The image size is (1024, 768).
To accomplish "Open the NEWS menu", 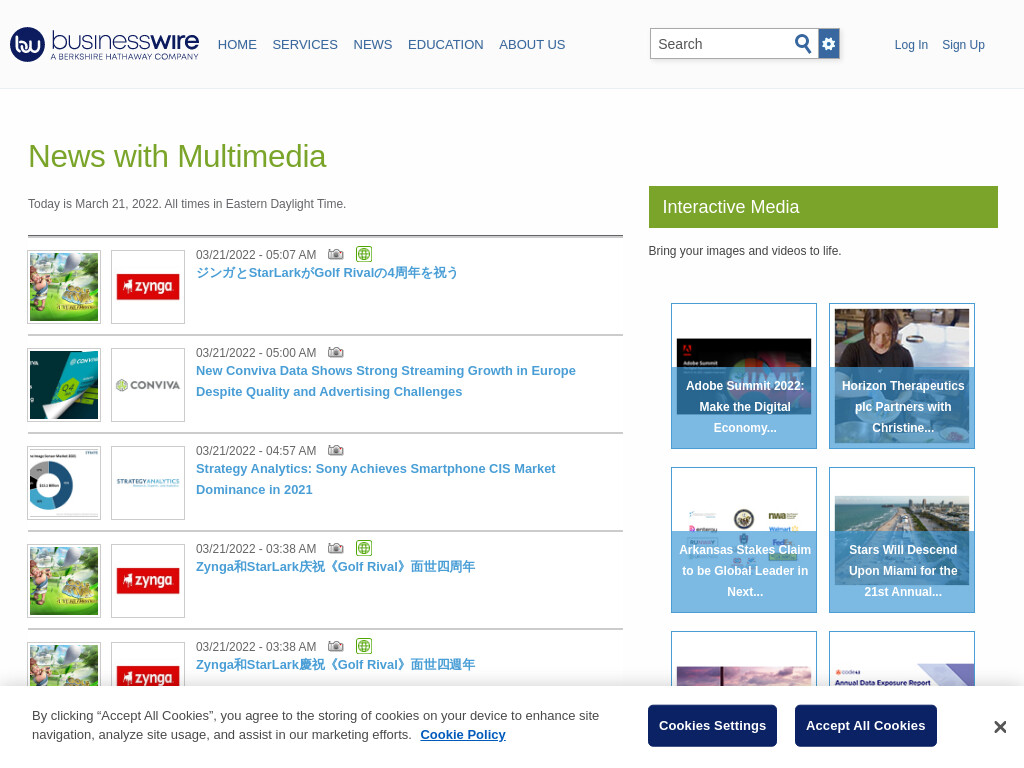I will (373, 44).
